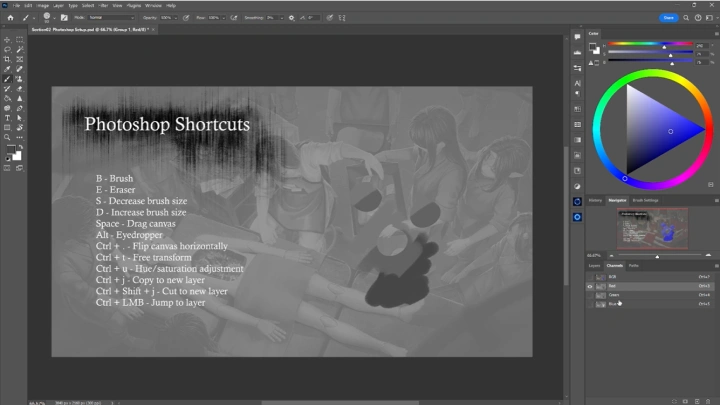Select the Zoom tool
The width and height of the screenshot is (720, 405).
click(7, 137)
